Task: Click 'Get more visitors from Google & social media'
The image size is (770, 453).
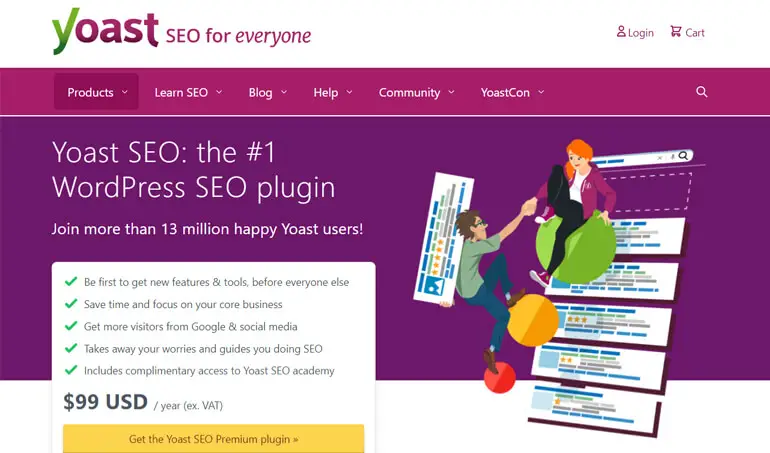Action: click(191, 326)
